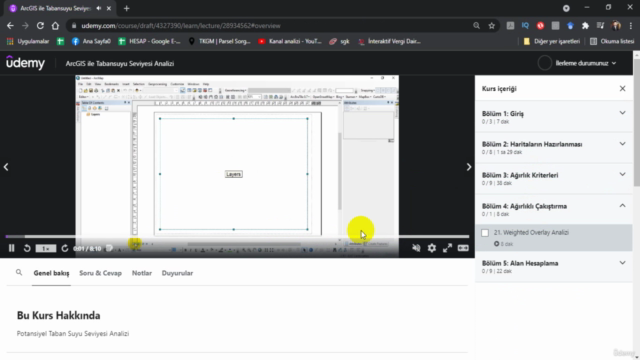
Task: Go back in browser
Action: pos(10,26)
